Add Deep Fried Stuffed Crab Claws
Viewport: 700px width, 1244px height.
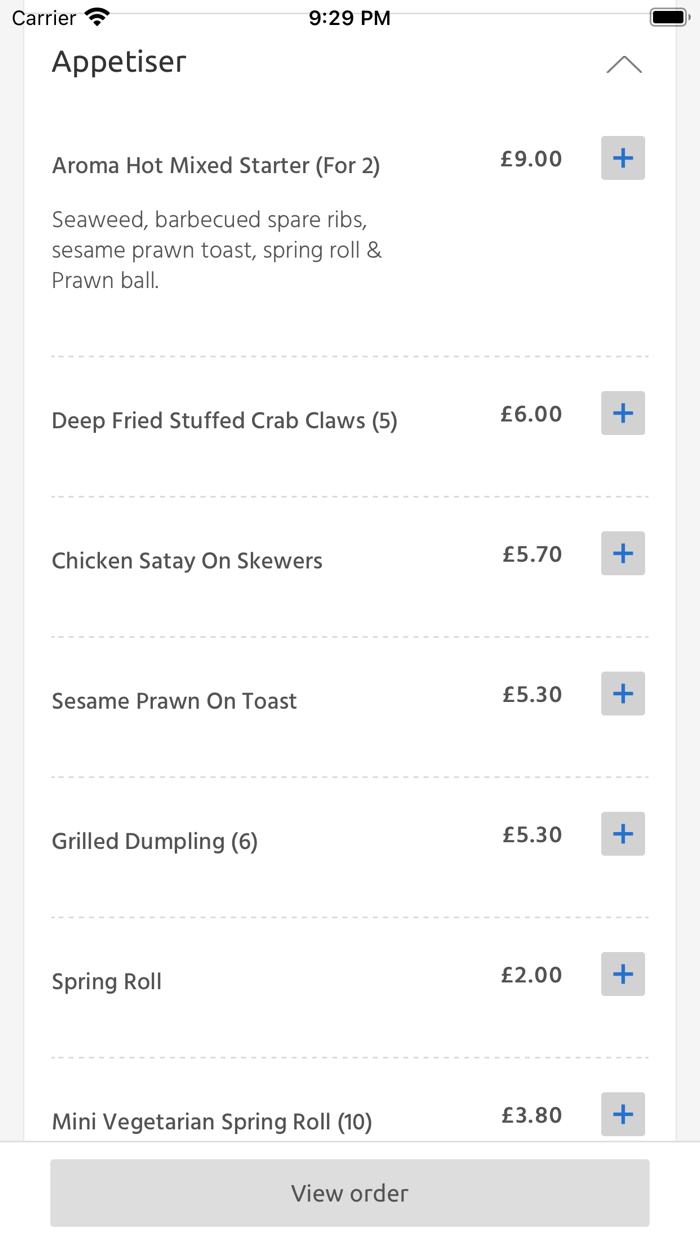click(623, 413)
